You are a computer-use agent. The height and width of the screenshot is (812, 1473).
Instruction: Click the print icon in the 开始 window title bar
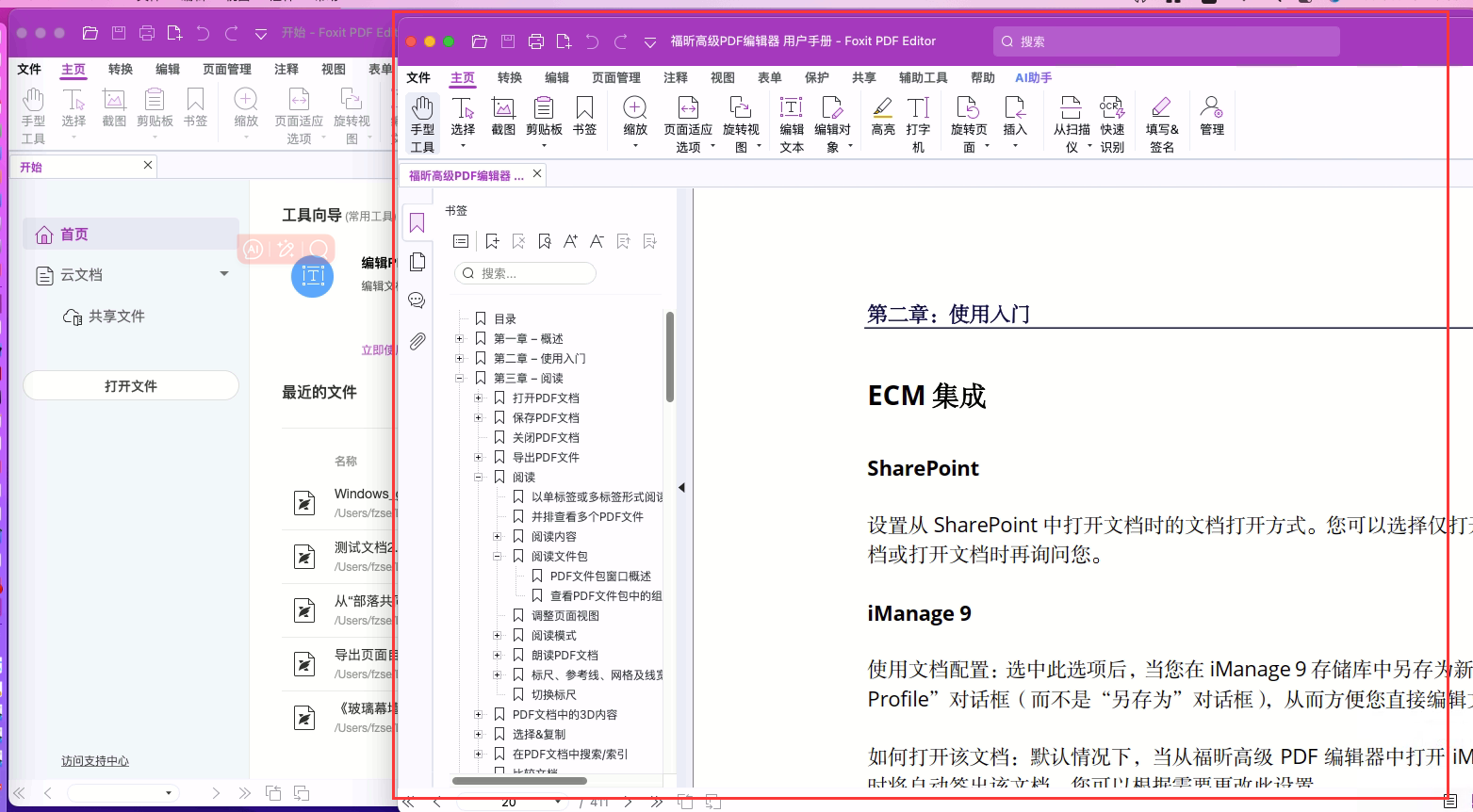point(147,33)
